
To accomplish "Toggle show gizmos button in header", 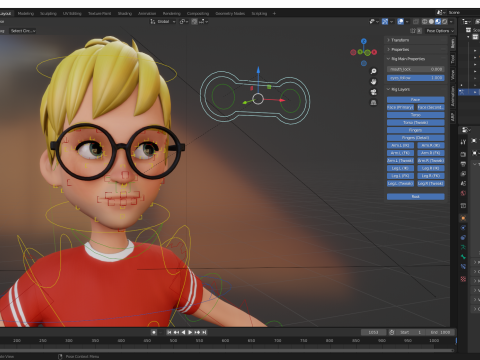I will [385, 21].
